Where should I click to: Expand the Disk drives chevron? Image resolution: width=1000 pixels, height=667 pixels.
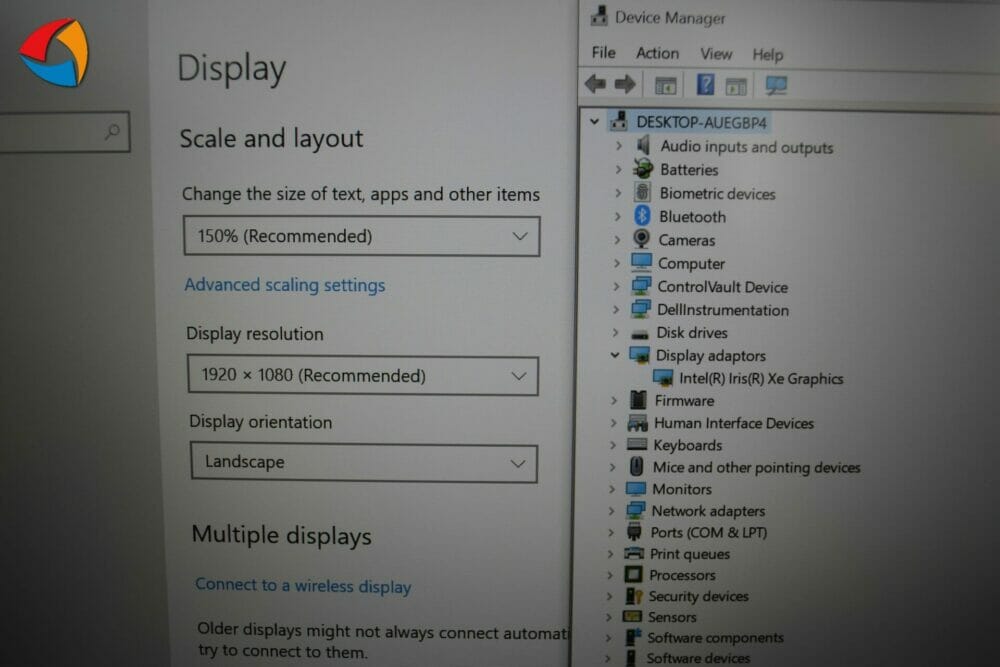615,332
